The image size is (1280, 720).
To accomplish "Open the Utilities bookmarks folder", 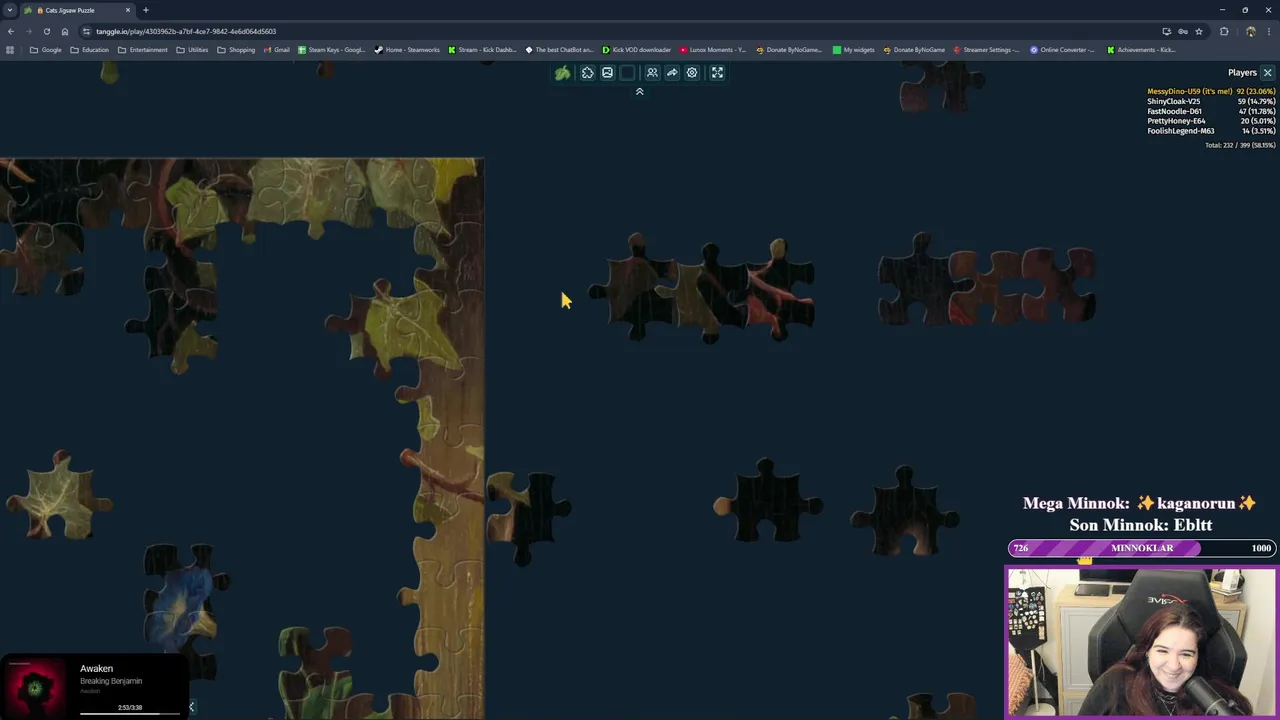I will [x=192, y=49].
